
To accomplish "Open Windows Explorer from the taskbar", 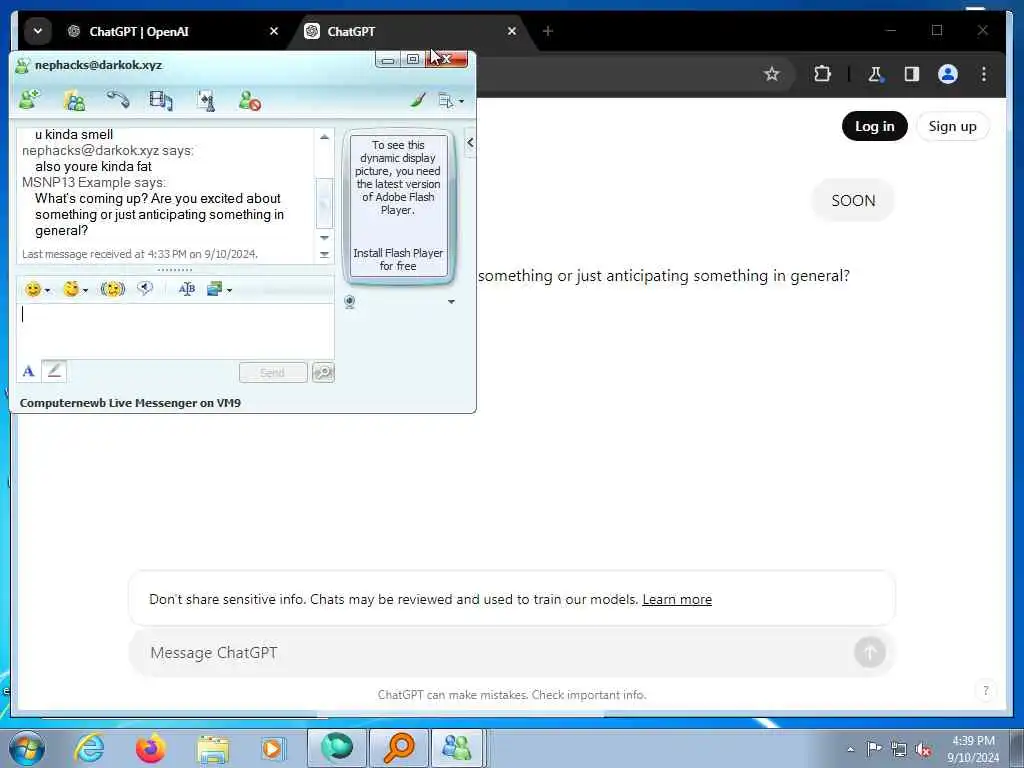I will (213, 749).
